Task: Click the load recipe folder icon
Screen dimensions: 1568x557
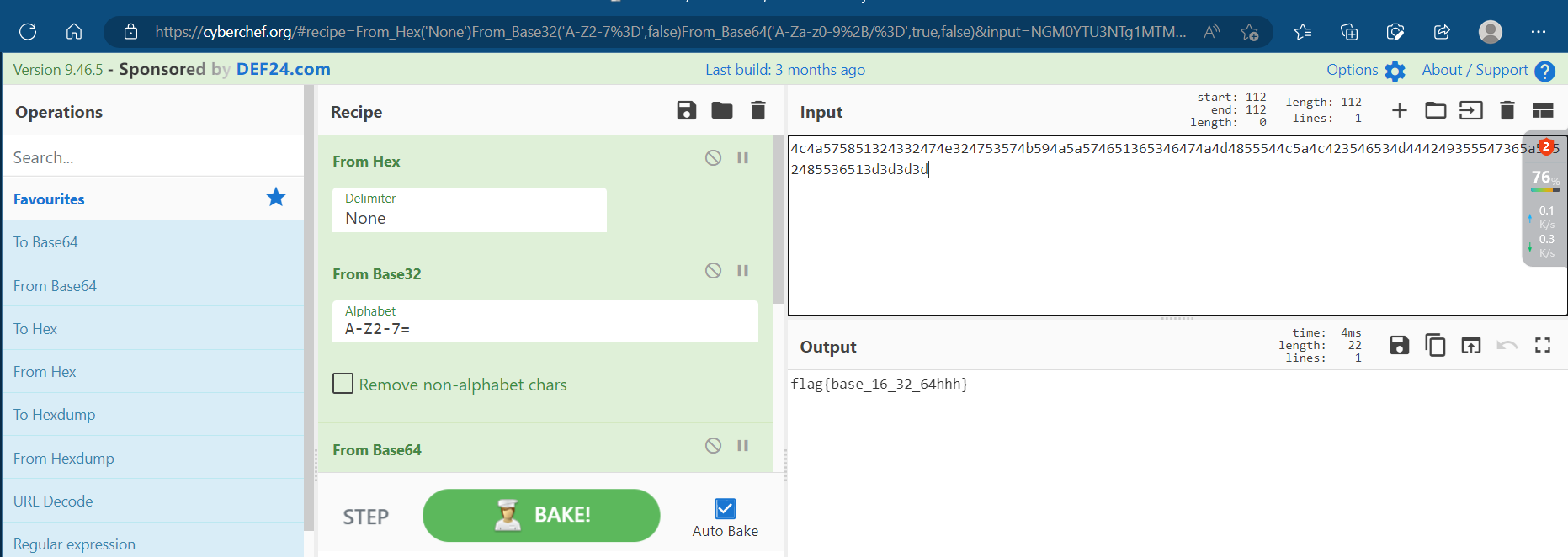Action: pos(721,110)
